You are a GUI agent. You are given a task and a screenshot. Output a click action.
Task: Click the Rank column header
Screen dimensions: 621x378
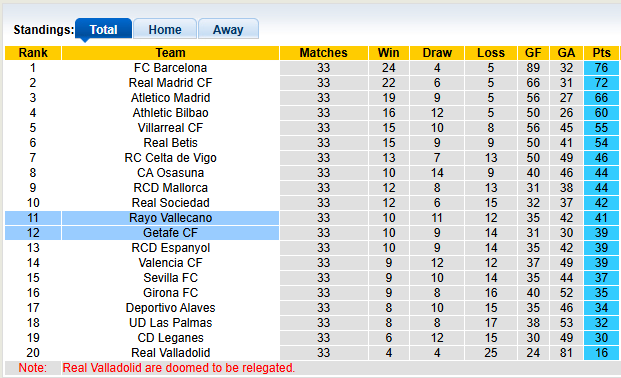coord(33,53)
